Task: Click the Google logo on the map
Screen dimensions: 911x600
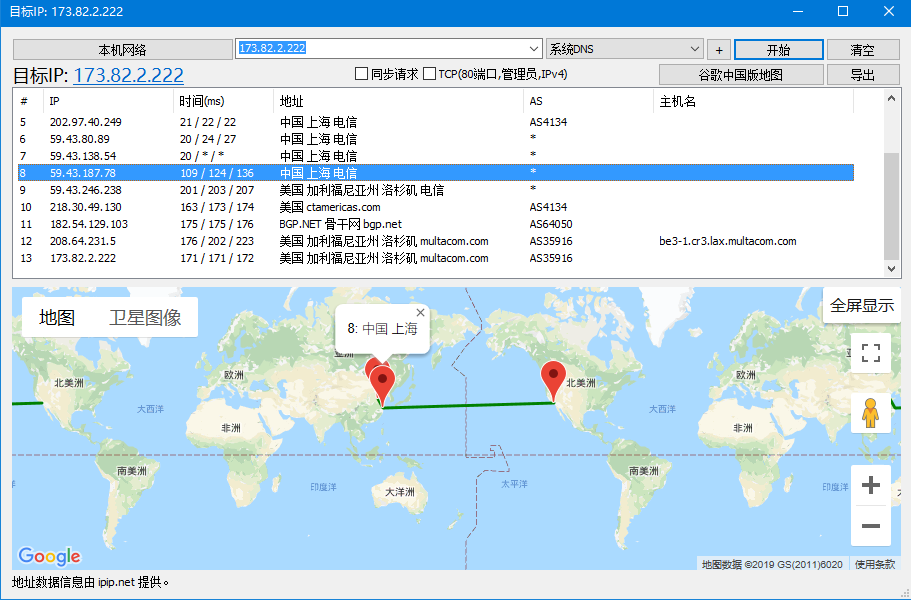Action: click(x=49, y=556)
